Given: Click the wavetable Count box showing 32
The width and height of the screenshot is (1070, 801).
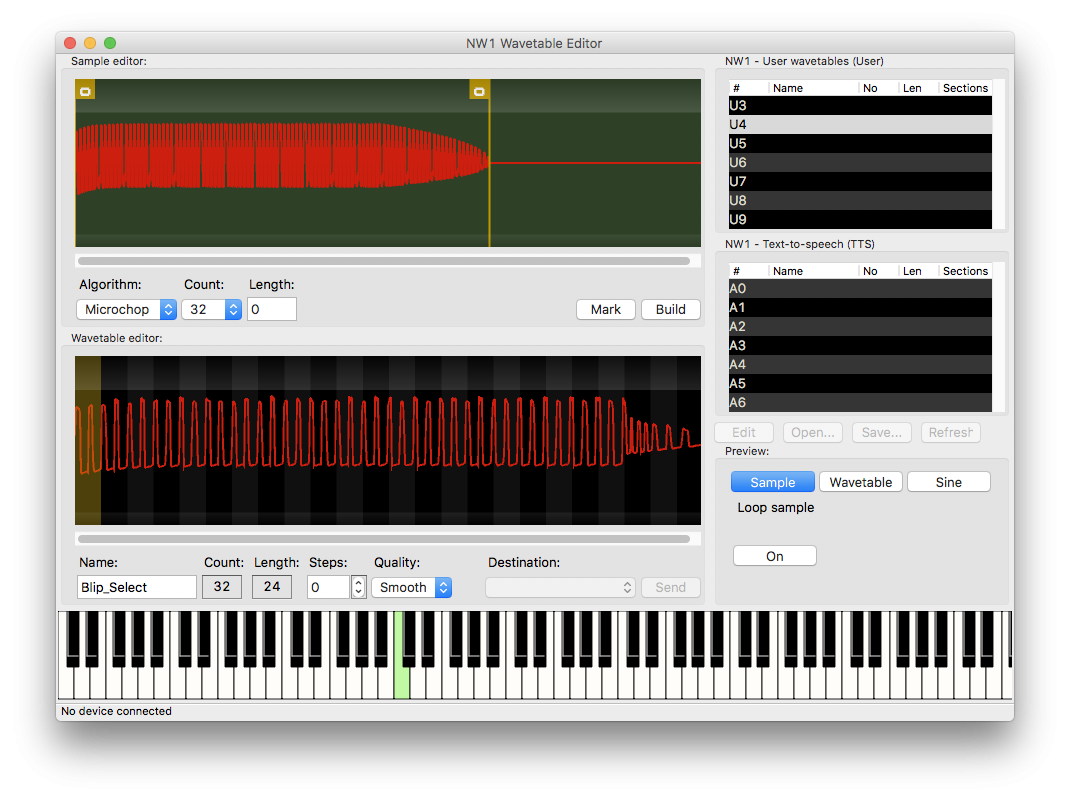Looking at the screenshot, I should coord(222,587).
